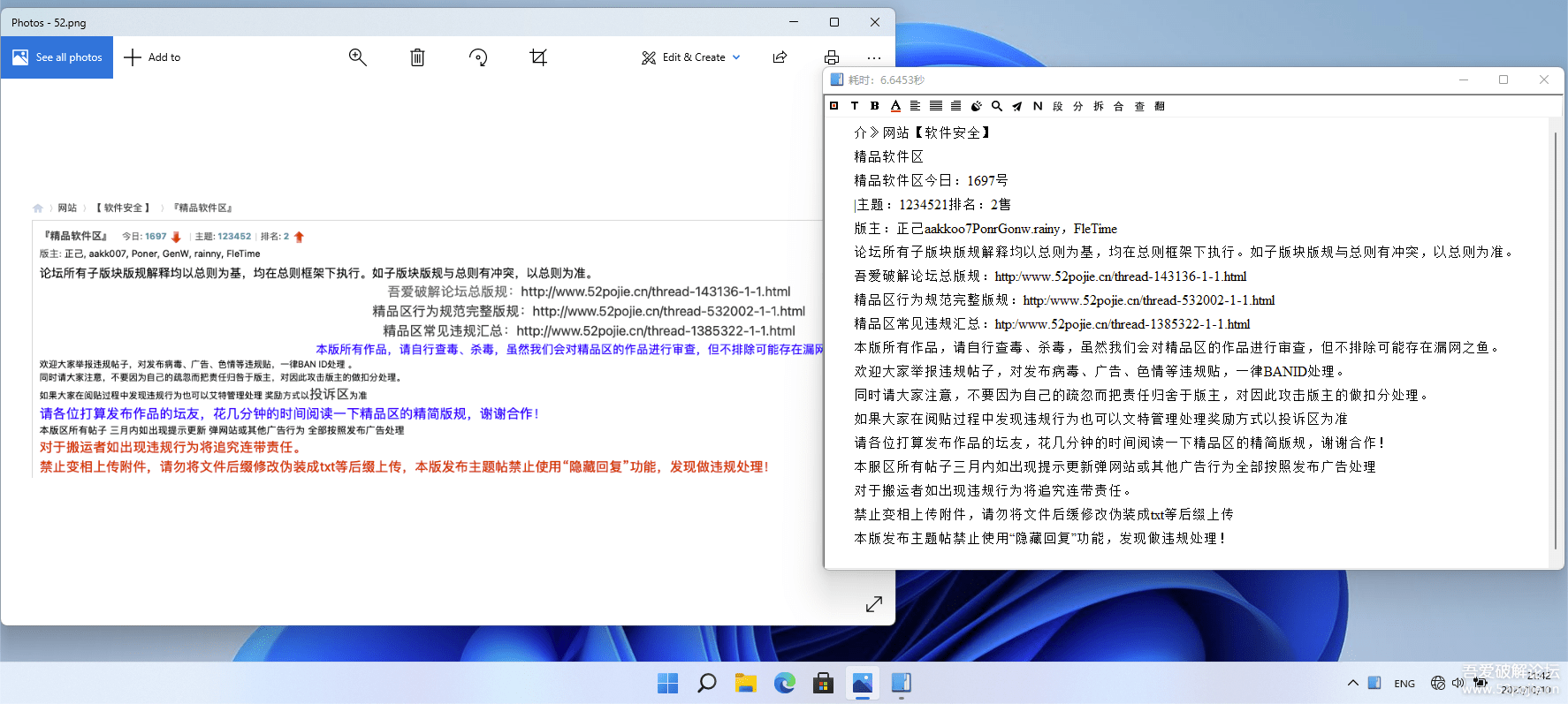Click See all photos button
1568x704 pixels.
tap(57, 57)
